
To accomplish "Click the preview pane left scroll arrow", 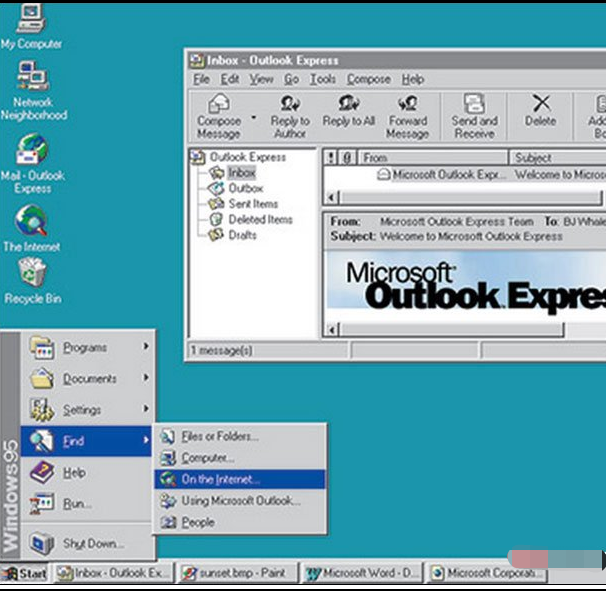I will coord(331,330).
